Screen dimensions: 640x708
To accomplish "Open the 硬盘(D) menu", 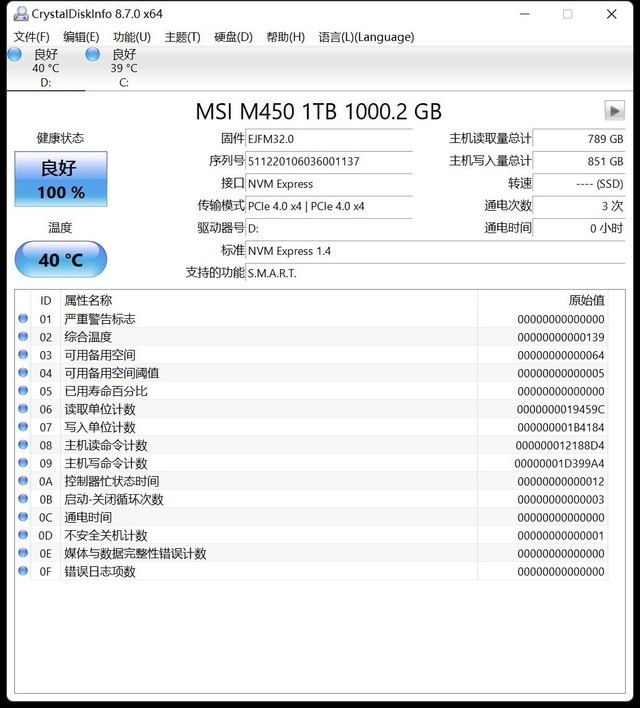I will [233, 37].
